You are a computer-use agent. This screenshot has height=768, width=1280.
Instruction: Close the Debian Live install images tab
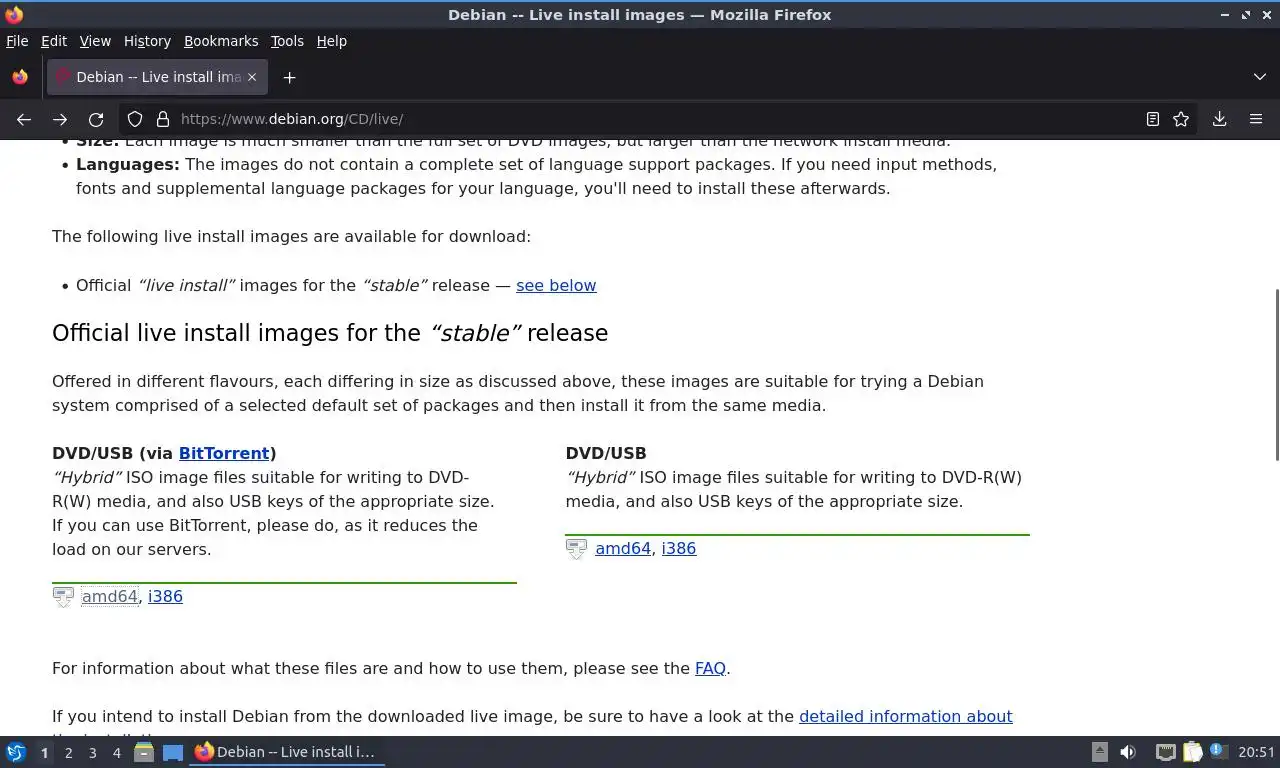pyautogui.click(x=252, y=77)
